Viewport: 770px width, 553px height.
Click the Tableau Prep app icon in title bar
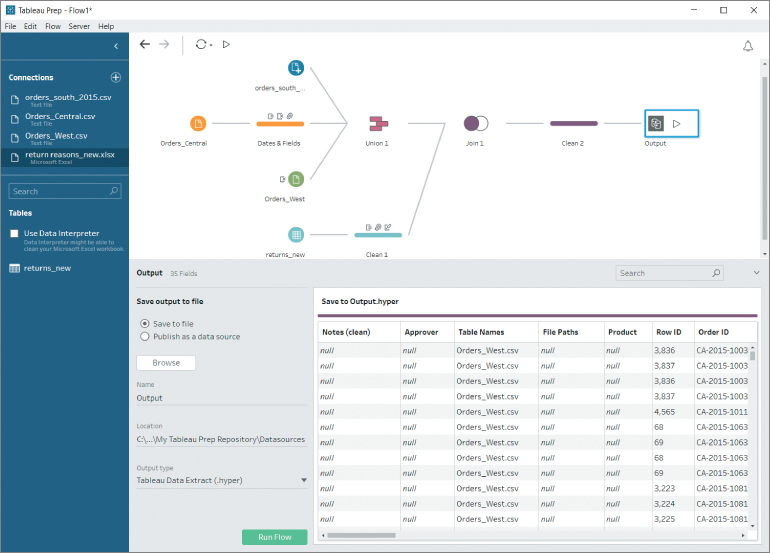pos(10,10)
